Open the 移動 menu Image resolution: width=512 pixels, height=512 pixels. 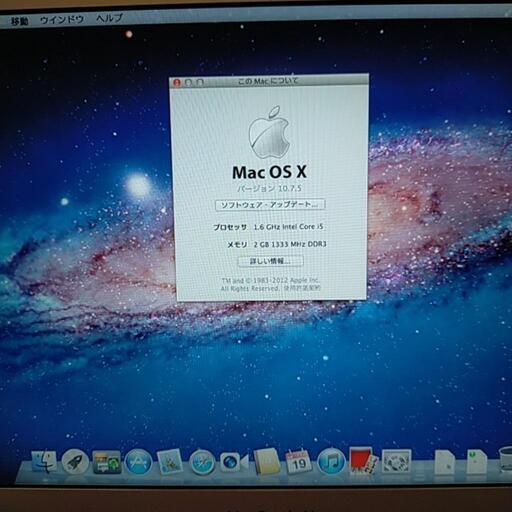20,21
